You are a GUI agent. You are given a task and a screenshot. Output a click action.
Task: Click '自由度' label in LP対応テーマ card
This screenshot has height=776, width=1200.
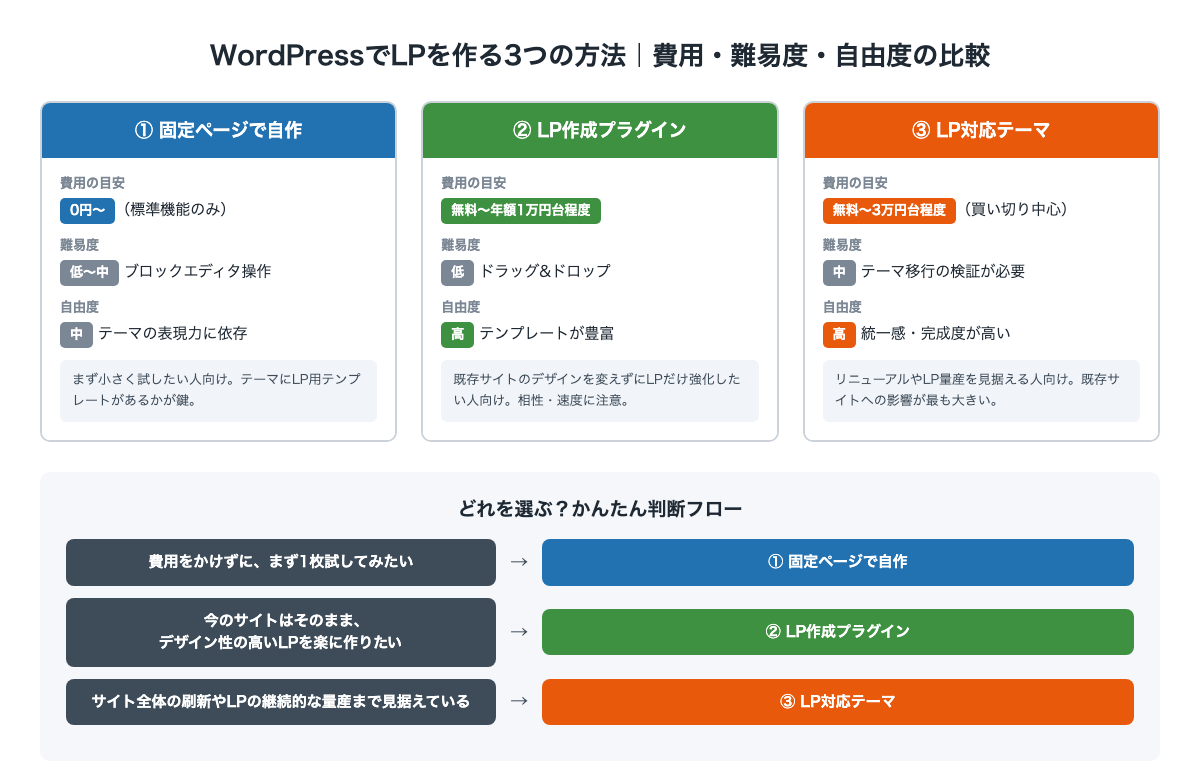point(842,307)
